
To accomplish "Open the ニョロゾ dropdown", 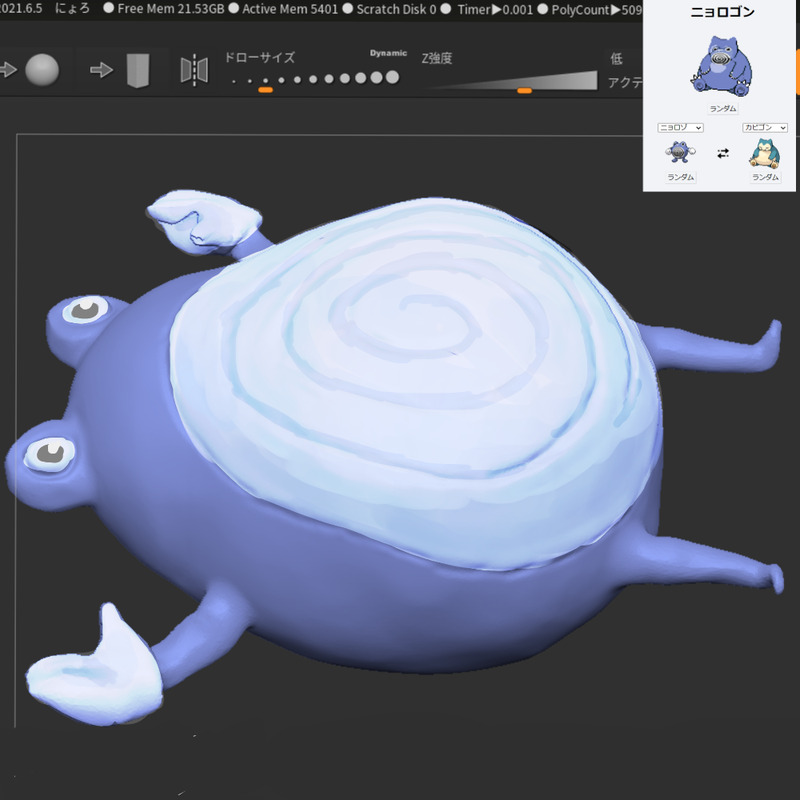I will (x=680, y=128).
